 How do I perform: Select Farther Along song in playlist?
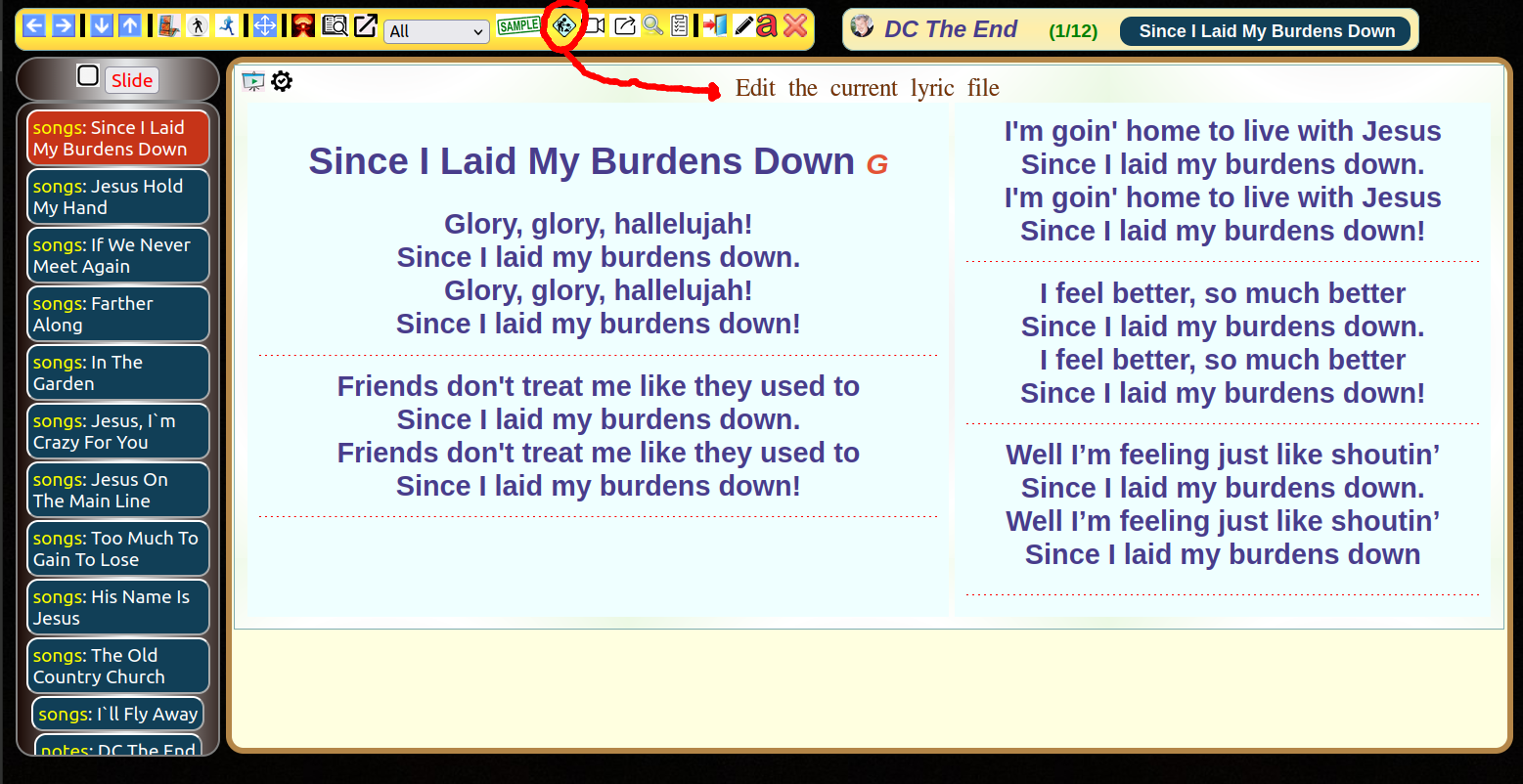click(x=117, y=315)
